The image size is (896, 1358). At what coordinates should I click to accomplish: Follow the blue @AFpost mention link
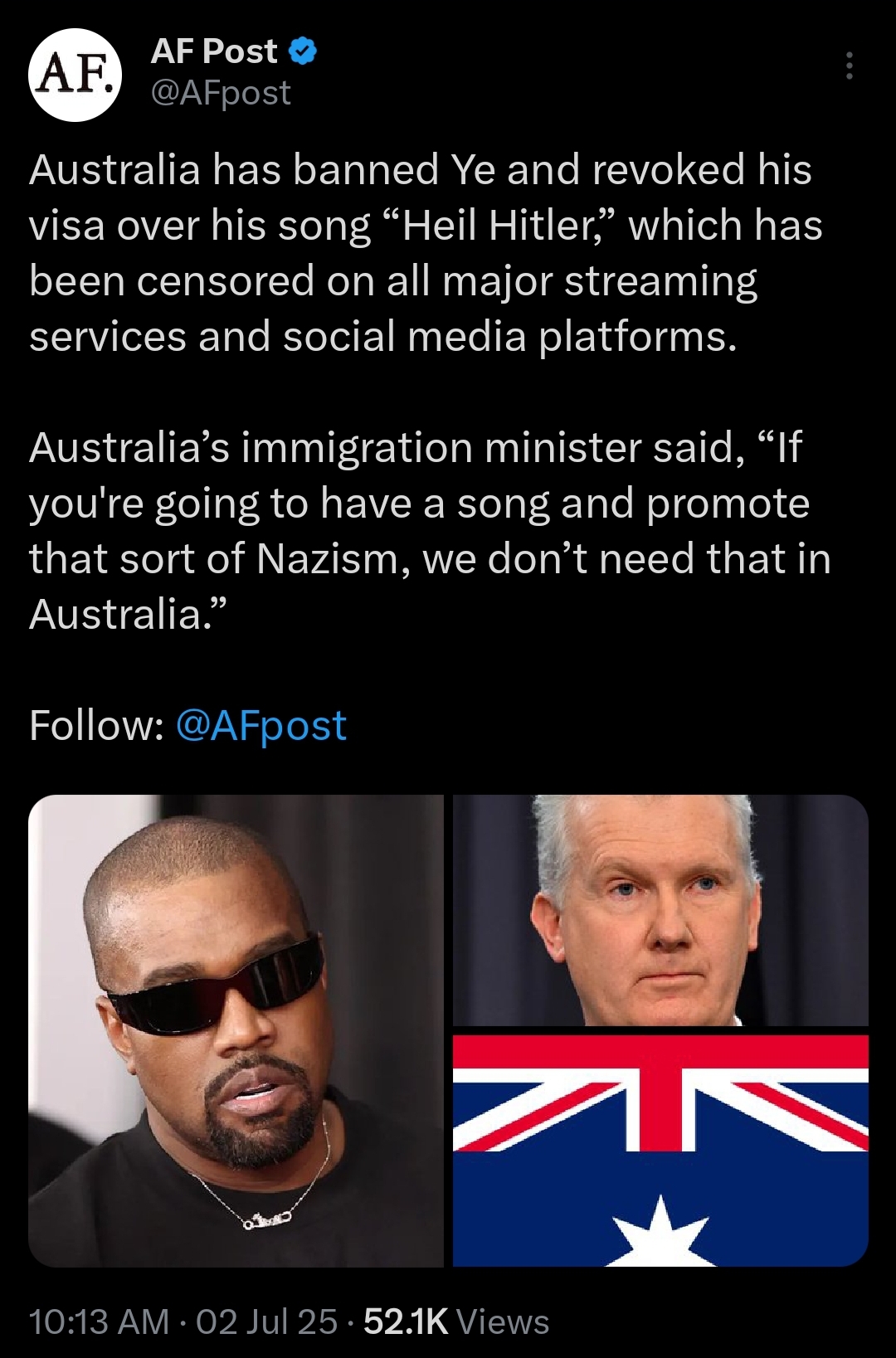(261, 726)
